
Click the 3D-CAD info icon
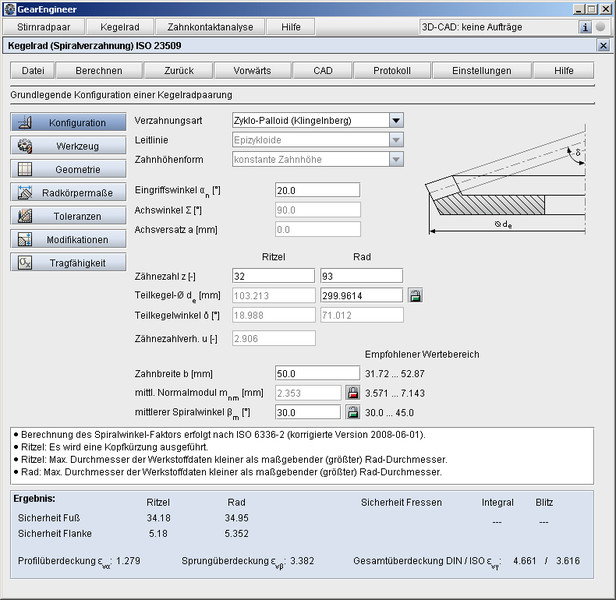(x=586, y=27)
